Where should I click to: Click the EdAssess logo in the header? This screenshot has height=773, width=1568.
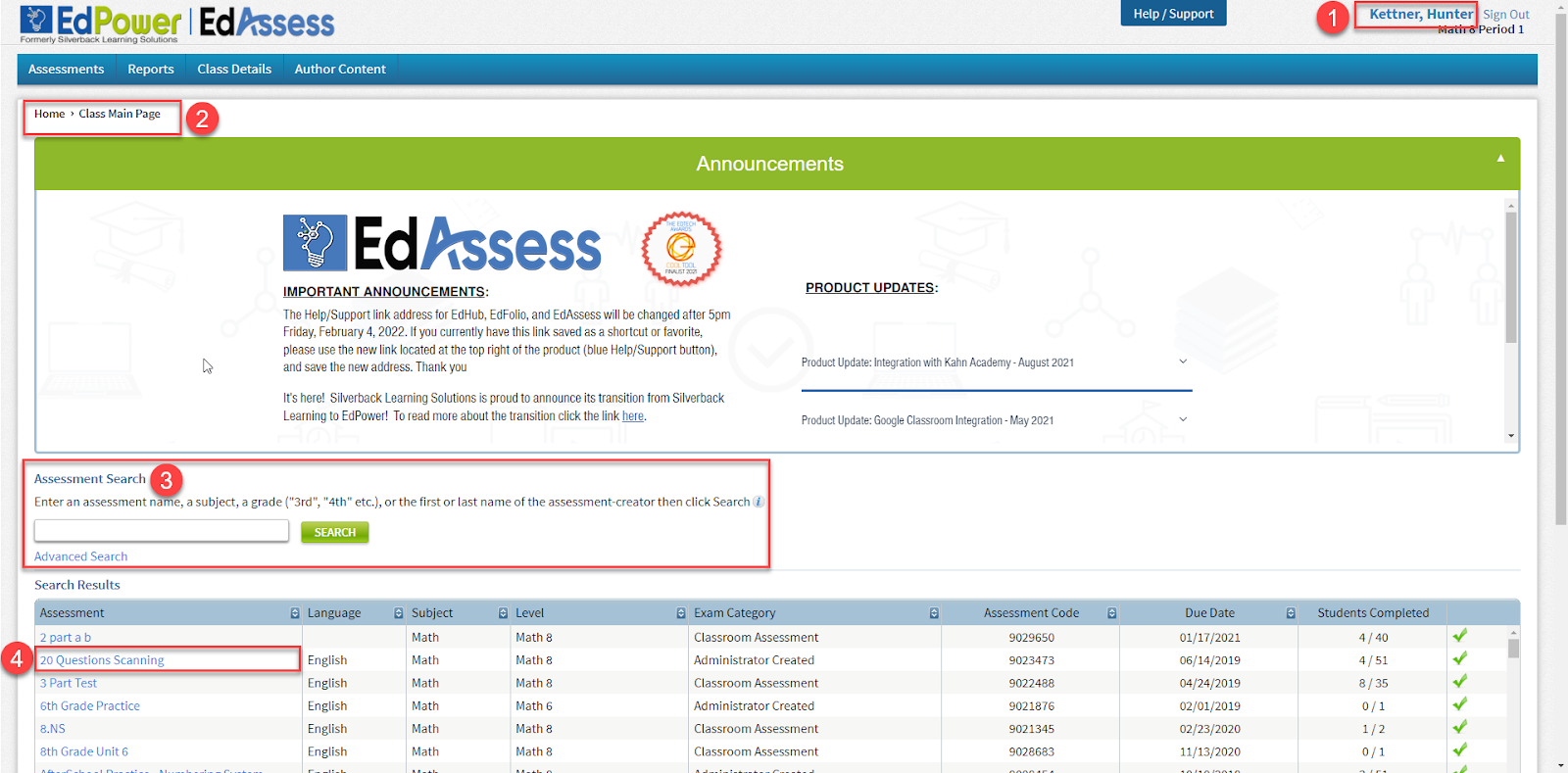[x=267, y=22]
